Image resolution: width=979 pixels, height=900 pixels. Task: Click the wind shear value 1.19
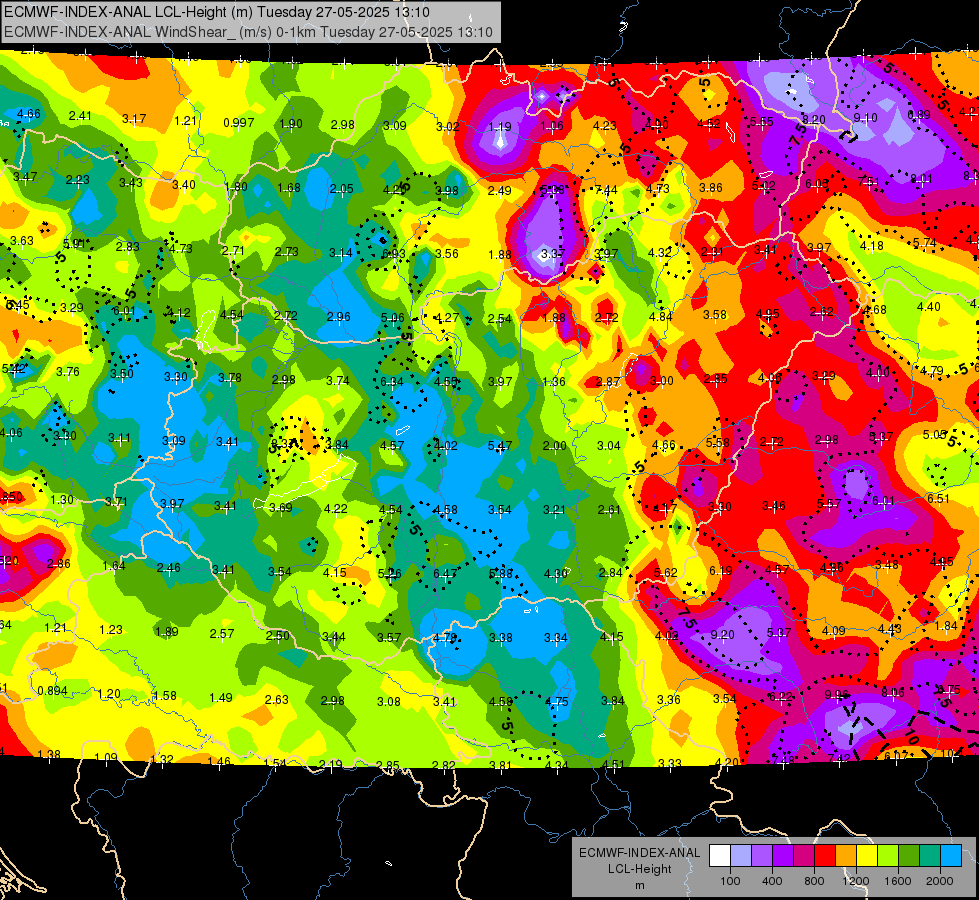[x=499, y=127]
